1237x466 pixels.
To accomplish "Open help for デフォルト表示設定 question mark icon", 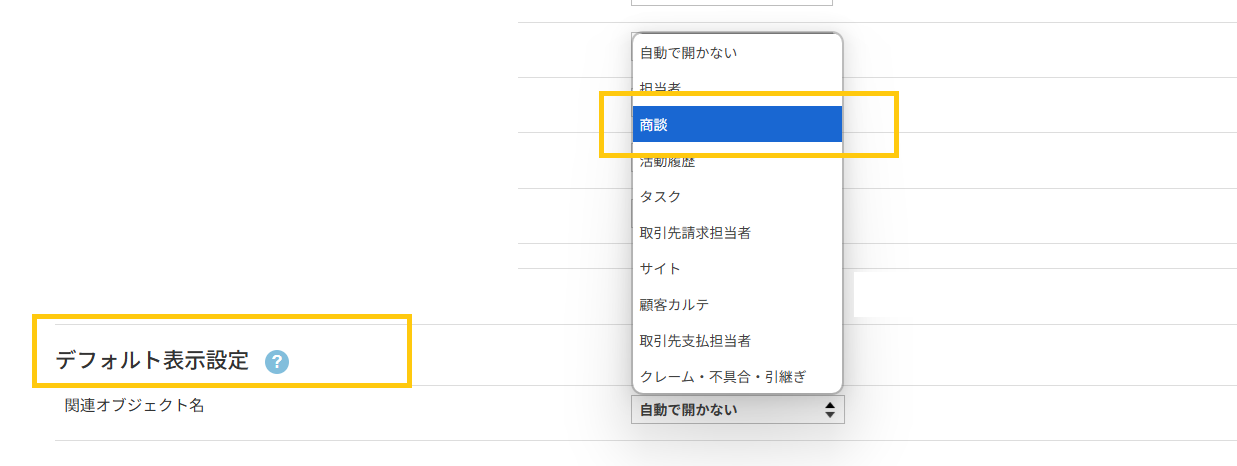I will click(277, 362).
